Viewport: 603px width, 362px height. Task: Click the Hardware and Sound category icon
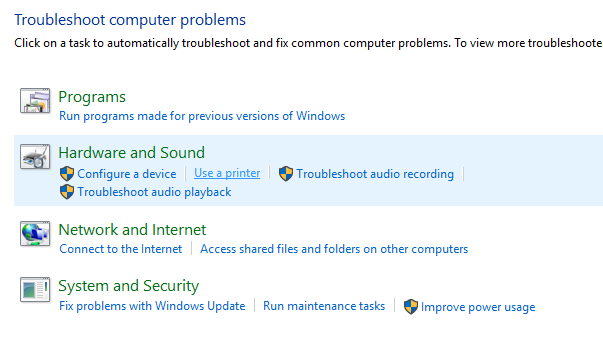tap(35, 157)
